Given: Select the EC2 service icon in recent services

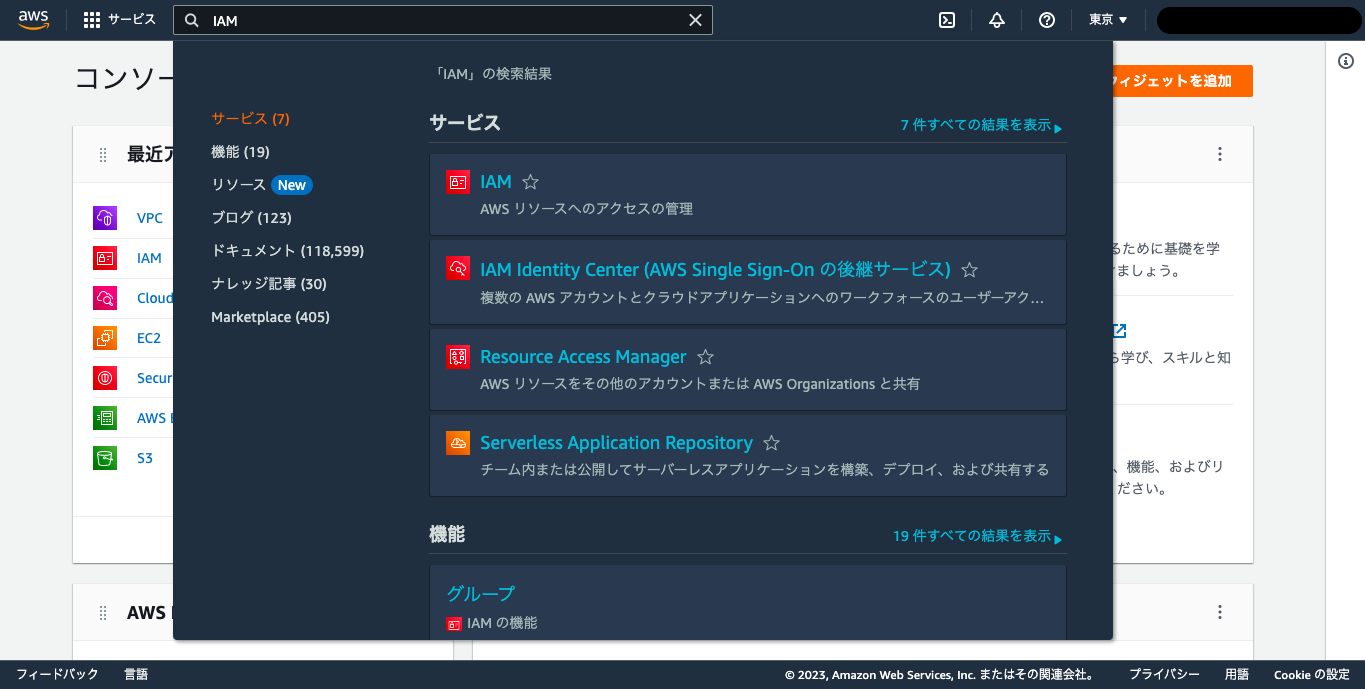Looking at the screenshot, I should [104, 337].
